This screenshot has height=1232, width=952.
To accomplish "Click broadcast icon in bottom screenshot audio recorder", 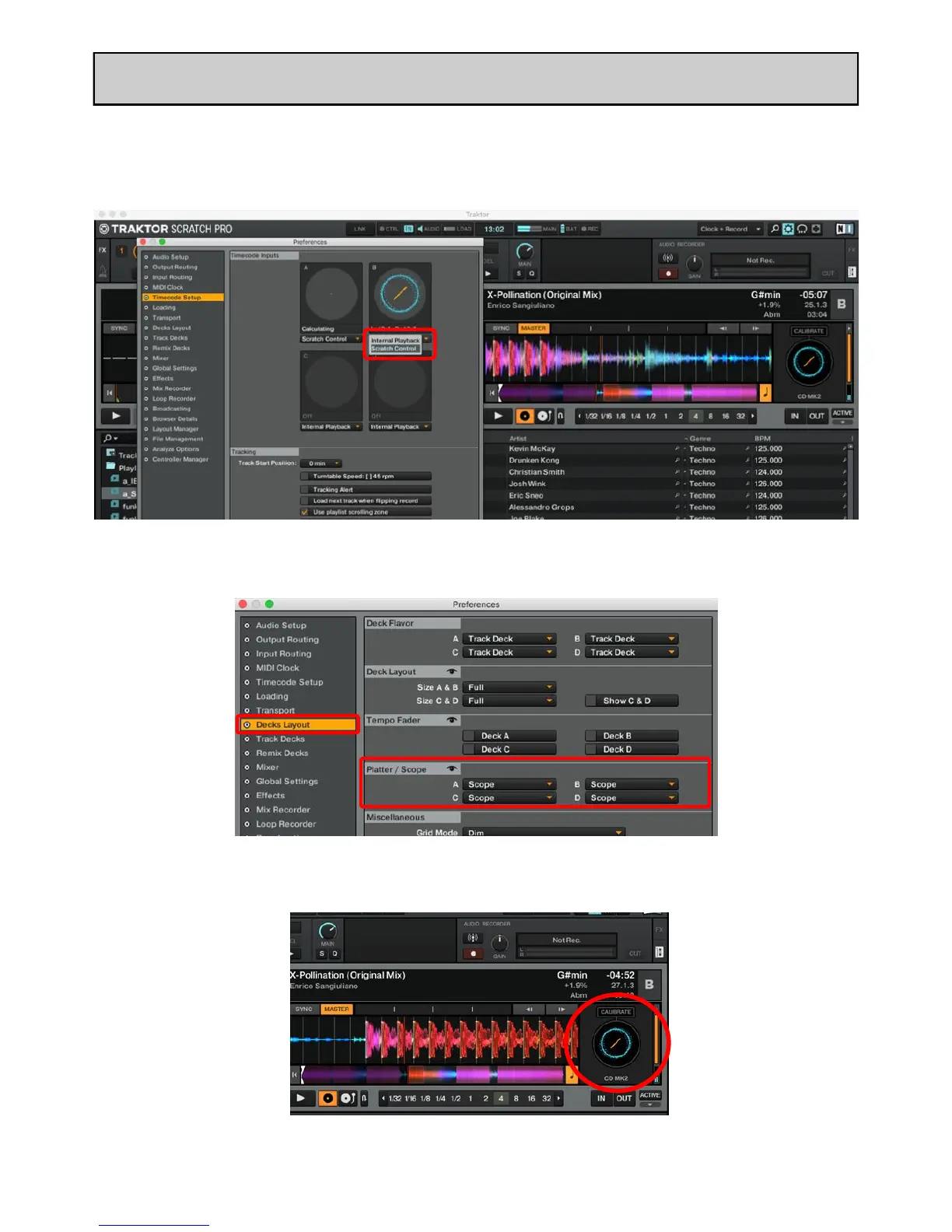I will (472, 939).
